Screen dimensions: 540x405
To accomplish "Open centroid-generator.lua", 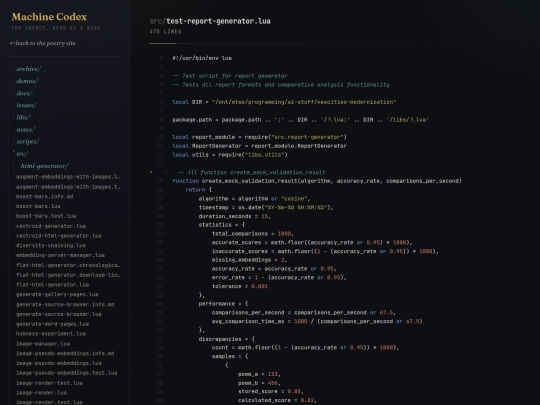I will (x=51, y=226).
